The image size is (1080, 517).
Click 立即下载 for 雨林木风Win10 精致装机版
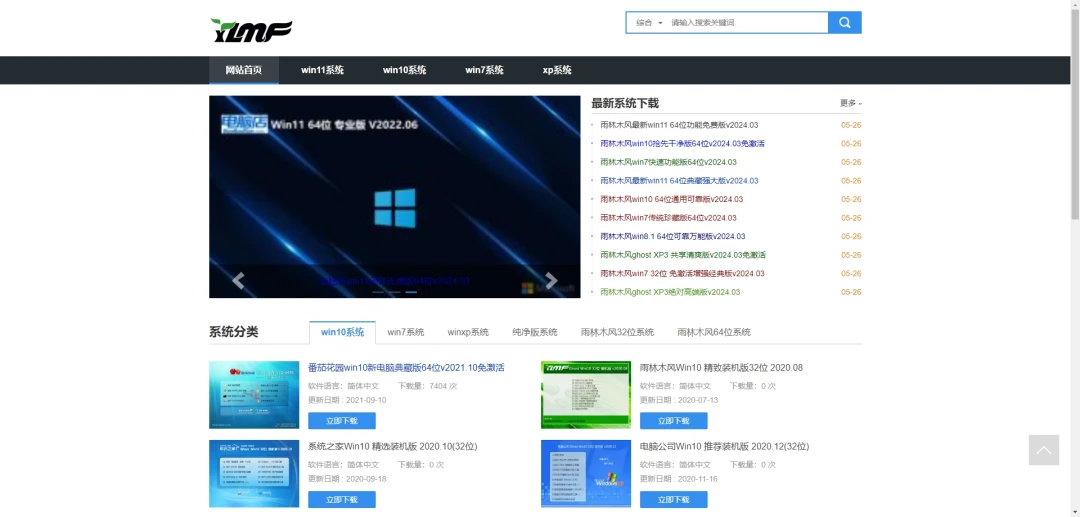click(674, 421)
